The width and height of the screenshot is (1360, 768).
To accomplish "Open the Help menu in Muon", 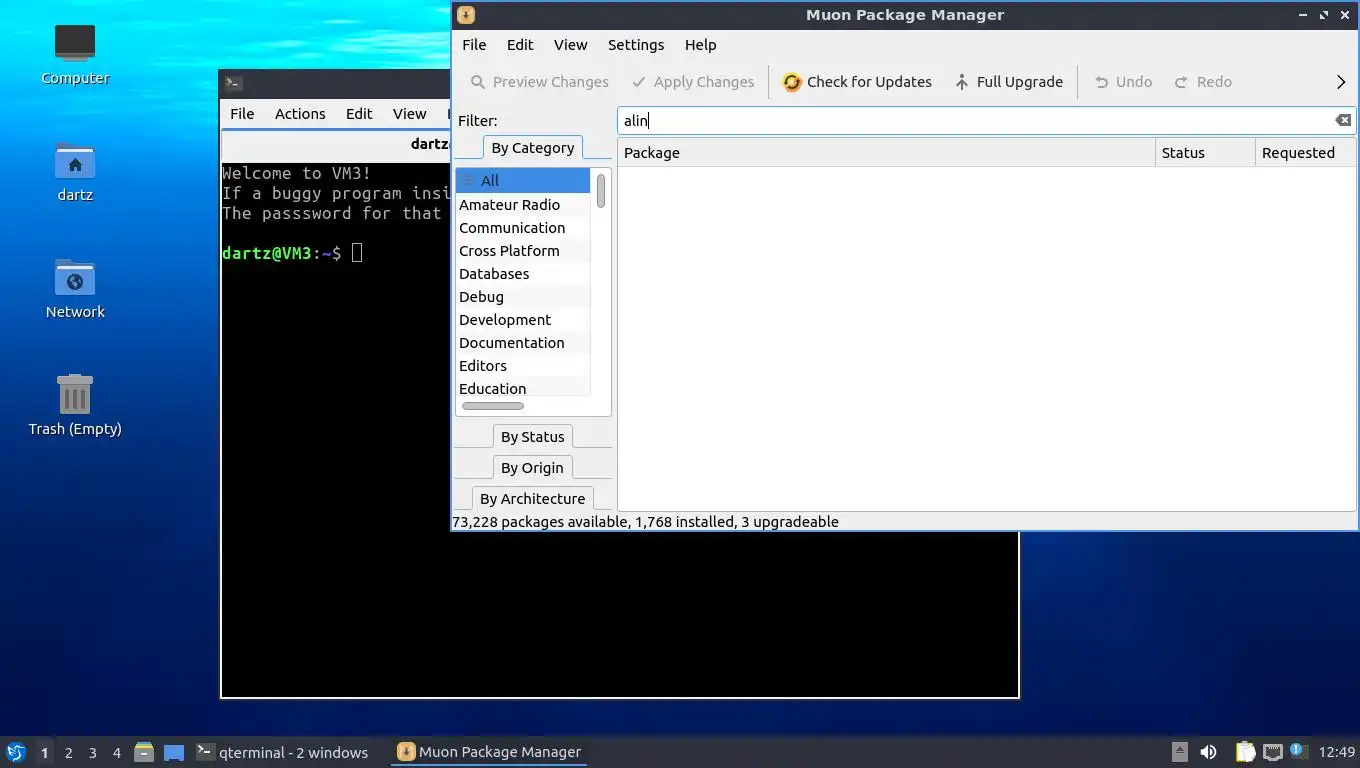I will (x=700, y=45).
